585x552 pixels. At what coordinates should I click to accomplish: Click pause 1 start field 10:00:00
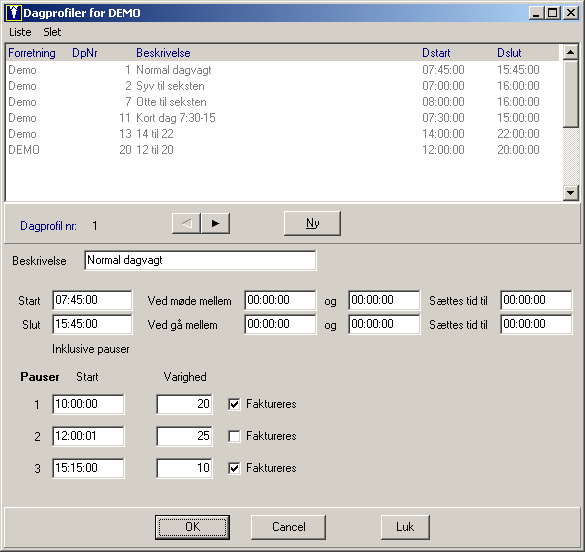[x=88, y=404]
